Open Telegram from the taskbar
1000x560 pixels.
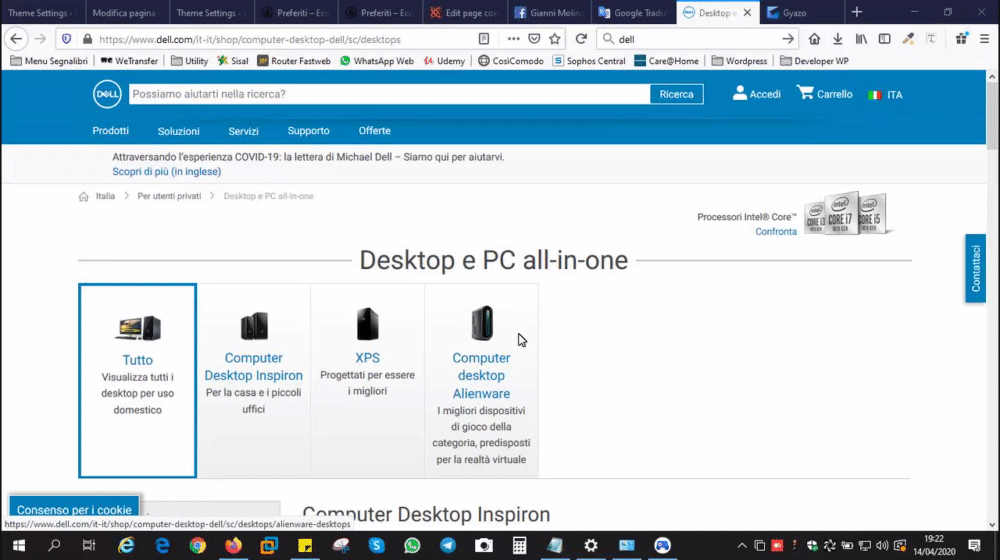tap(448, 545)
